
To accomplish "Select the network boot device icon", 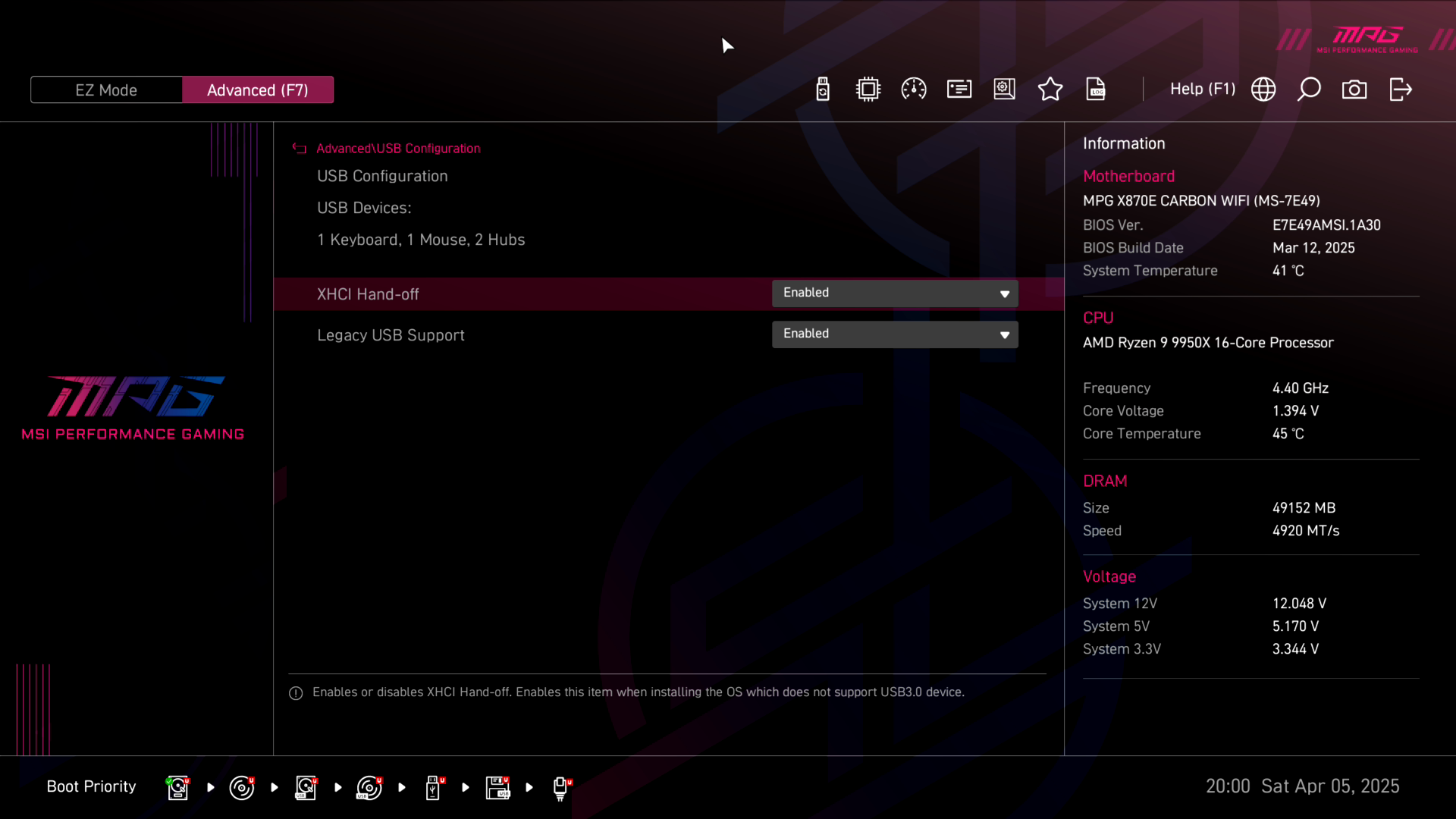I will pos(561,788).
